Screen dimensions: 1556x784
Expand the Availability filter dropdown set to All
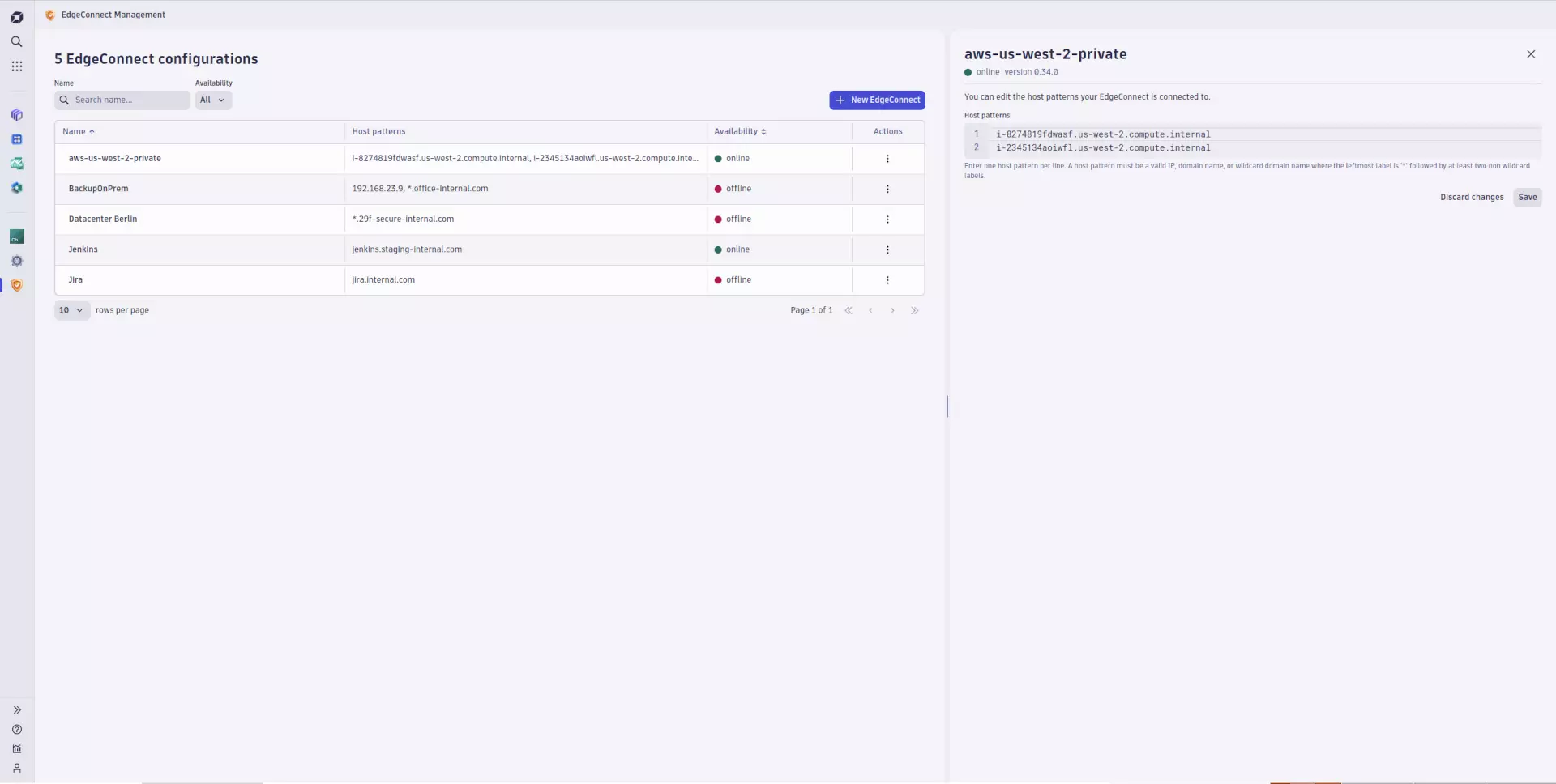(212, 100)
